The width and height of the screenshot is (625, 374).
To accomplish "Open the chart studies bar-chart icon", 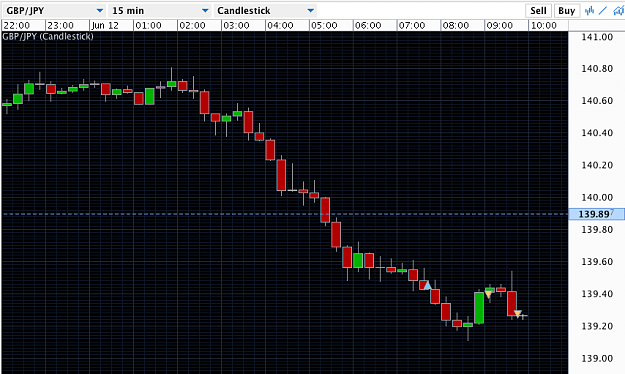I will click(589, 10).
